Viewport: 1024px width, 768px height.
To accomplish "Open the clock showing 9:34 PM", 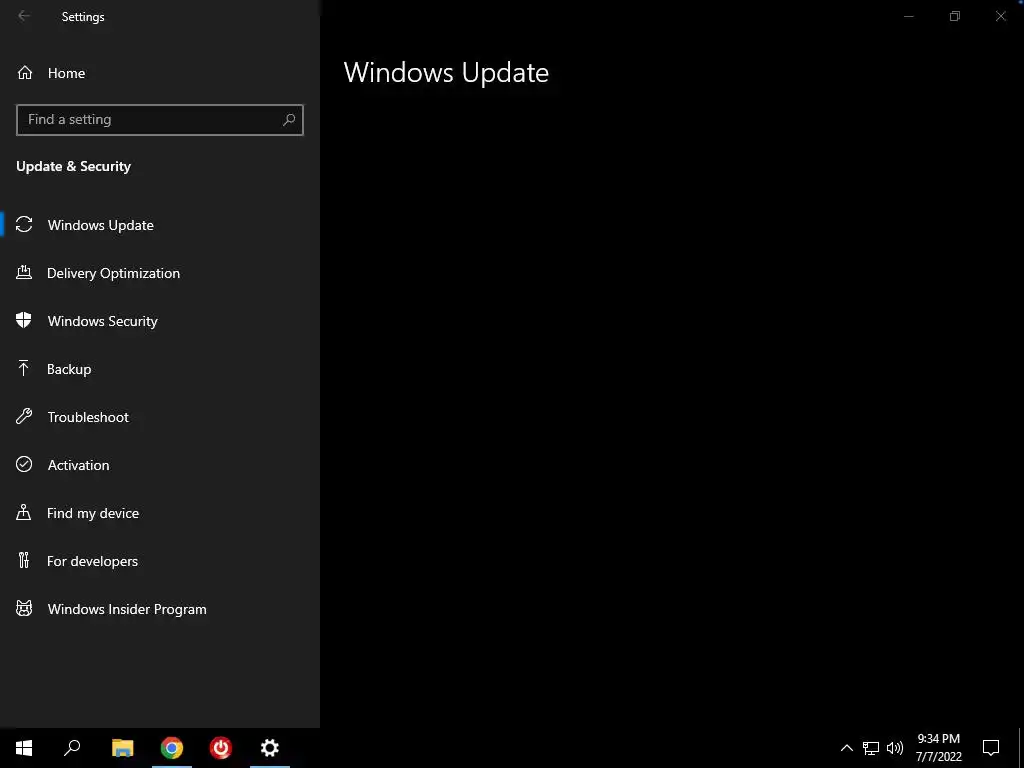I will [938, 748].
